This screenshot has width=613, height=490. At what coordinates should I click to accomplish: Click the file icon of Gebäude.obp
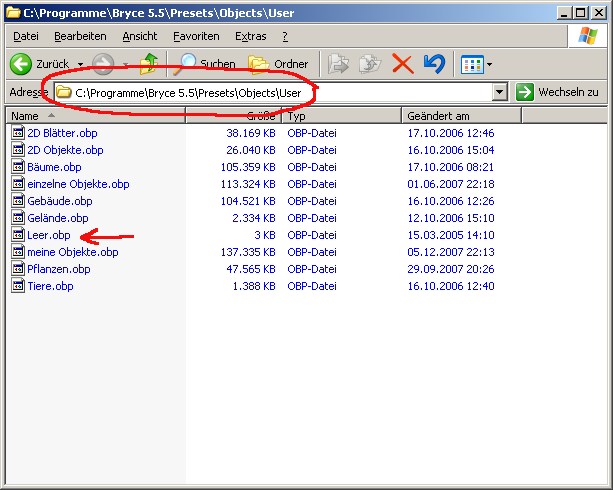pos(18,201)
